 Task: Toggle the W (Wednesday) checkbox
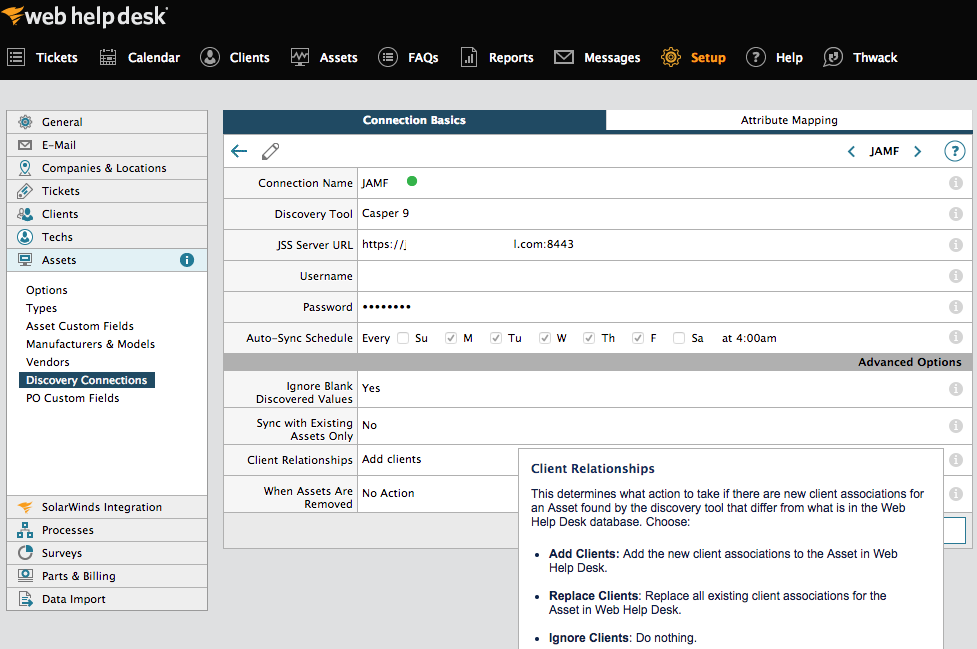(x=545, y=338)
